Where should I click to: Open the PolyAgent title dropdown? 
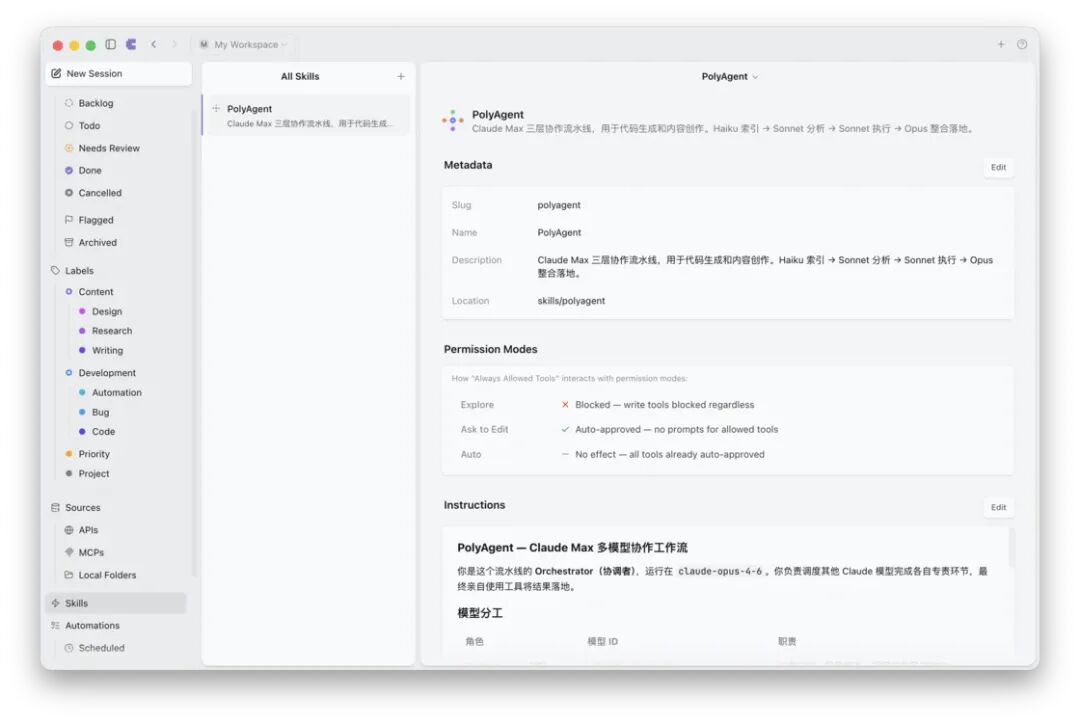coord(729,76)
